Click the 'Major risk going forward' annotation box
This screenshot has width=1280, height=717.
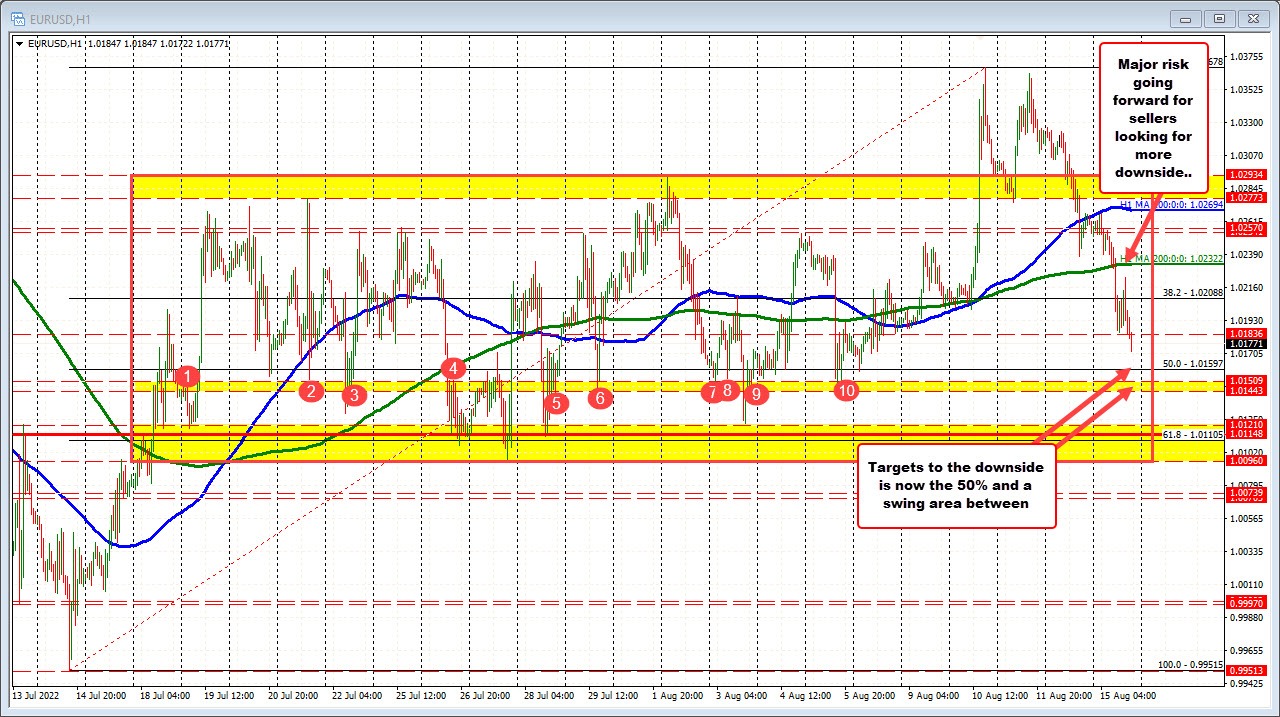(1153, 118)
